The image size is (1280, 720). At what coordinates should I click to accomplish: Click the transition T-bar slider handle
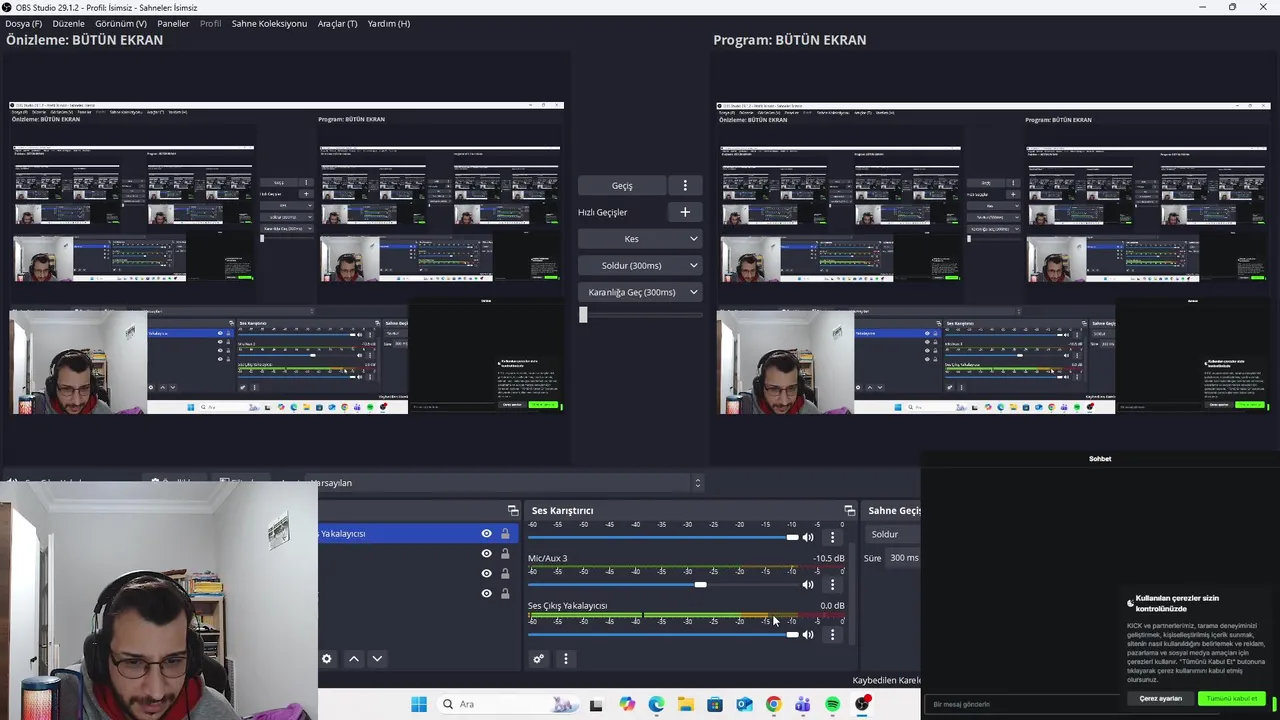pos(583,314)
